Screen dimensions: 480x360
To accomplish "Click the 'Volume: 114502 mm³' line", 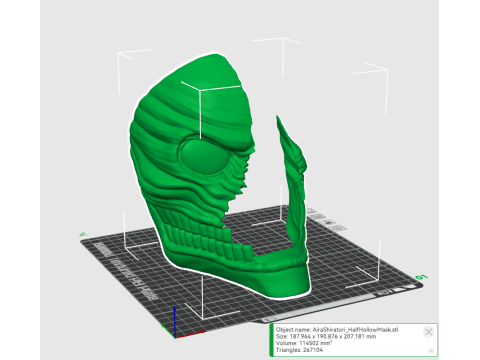I will [304, 343].
